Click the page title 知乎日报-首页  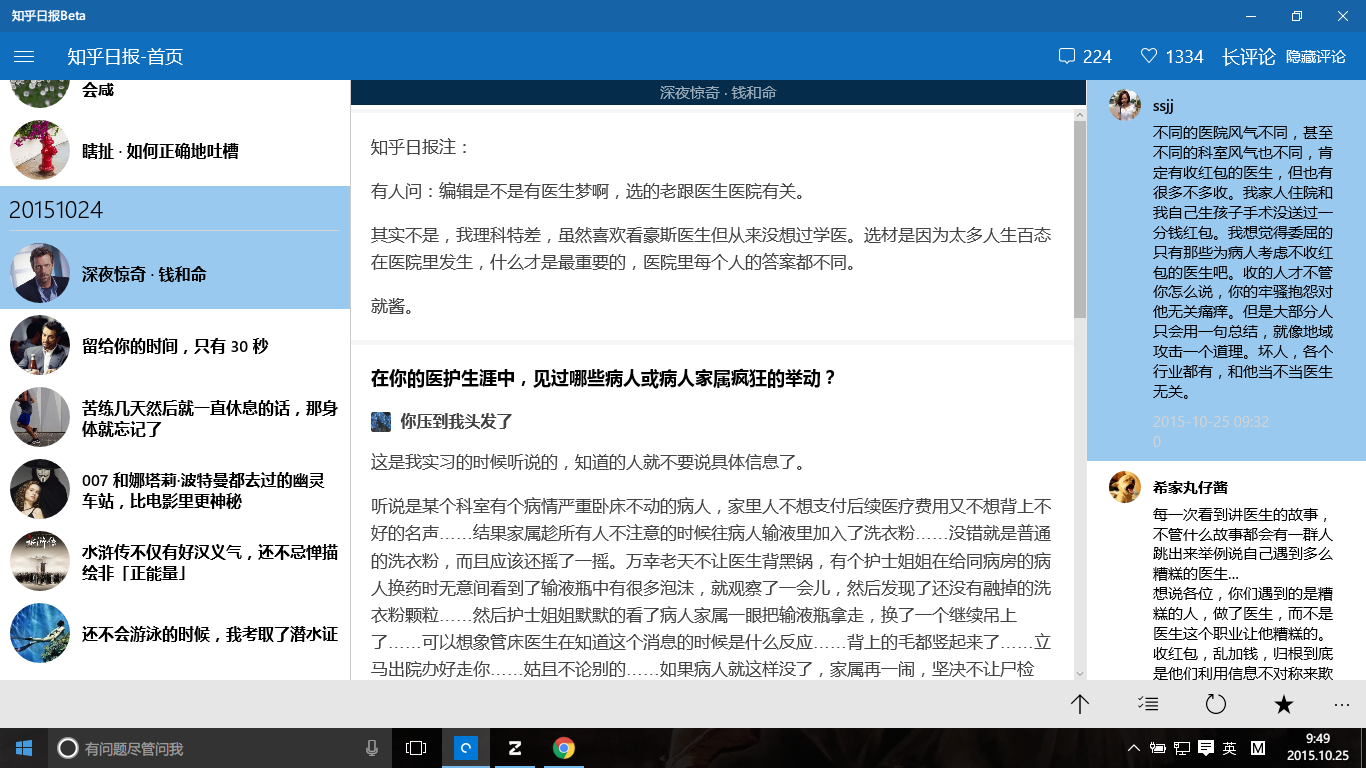coord(125,57)
